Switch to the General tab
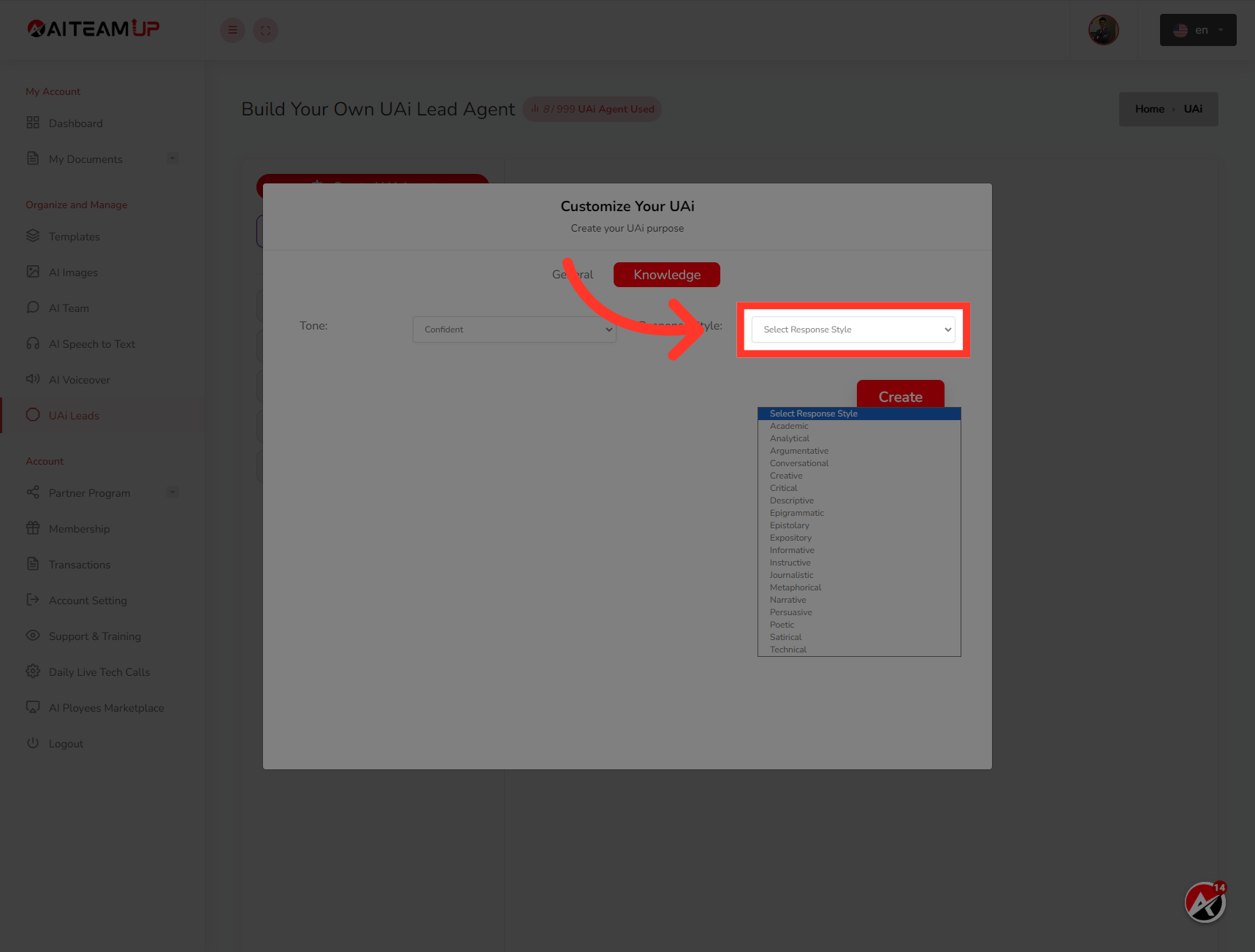The height and width of the screenshot is (952, 1255). [573, 275]
